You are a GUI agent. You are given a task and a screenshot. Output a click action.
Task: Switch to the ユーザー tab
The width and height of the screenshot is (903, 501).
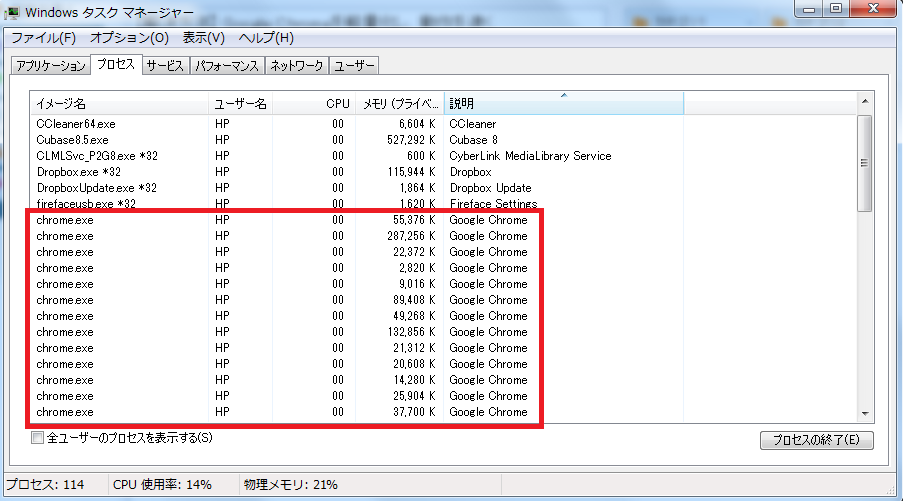(x=354, y=66)
